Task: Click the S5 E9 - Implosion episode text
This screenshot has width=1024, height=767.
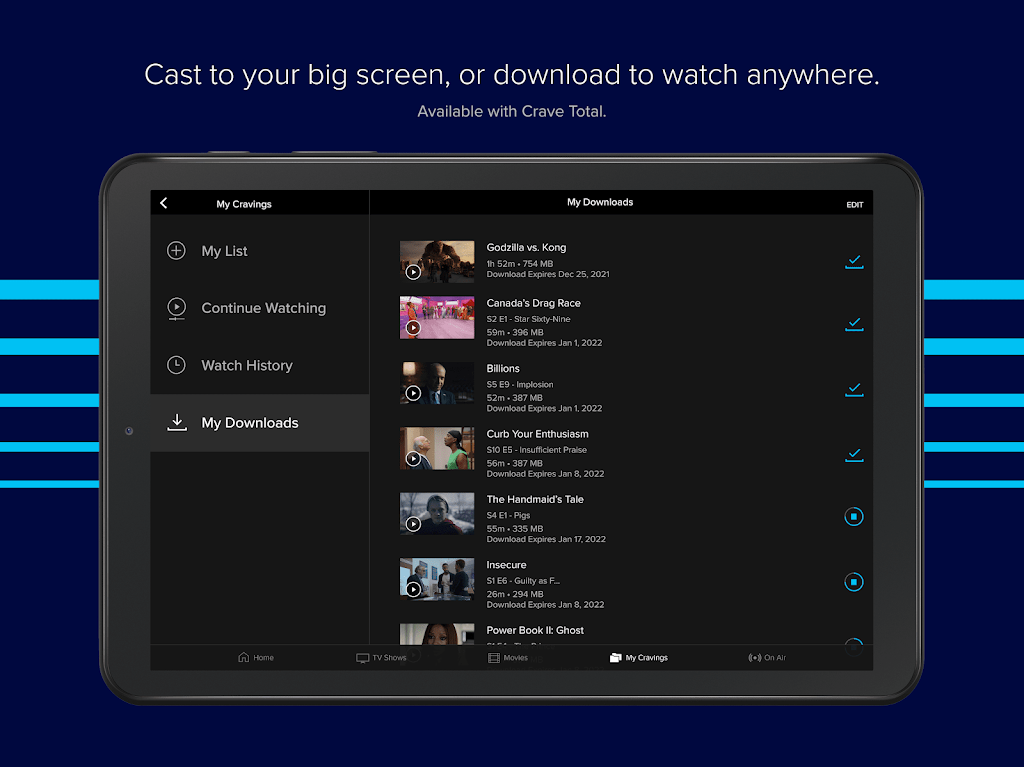Action: point(520,384)
